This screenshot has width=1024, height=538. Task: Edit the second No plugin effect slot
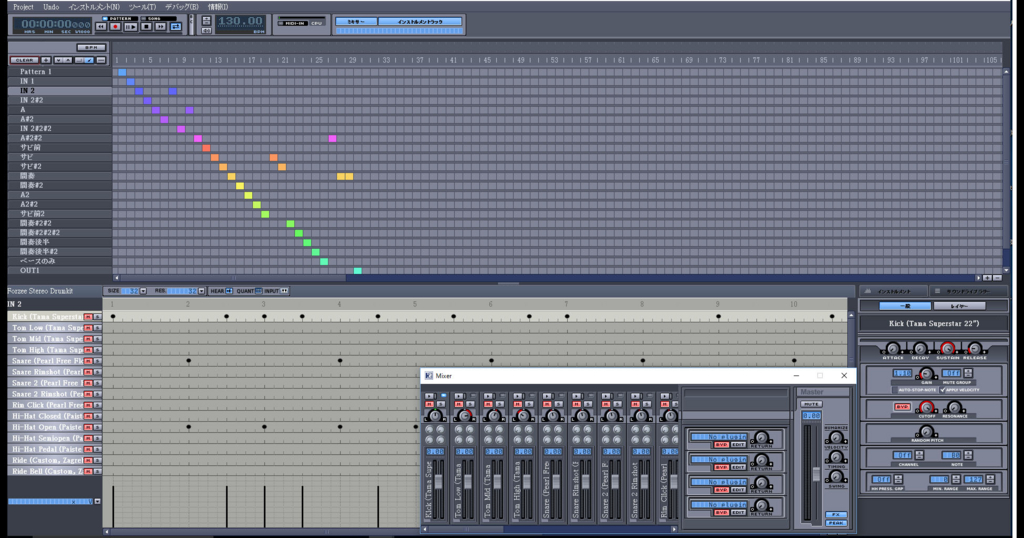738,467
